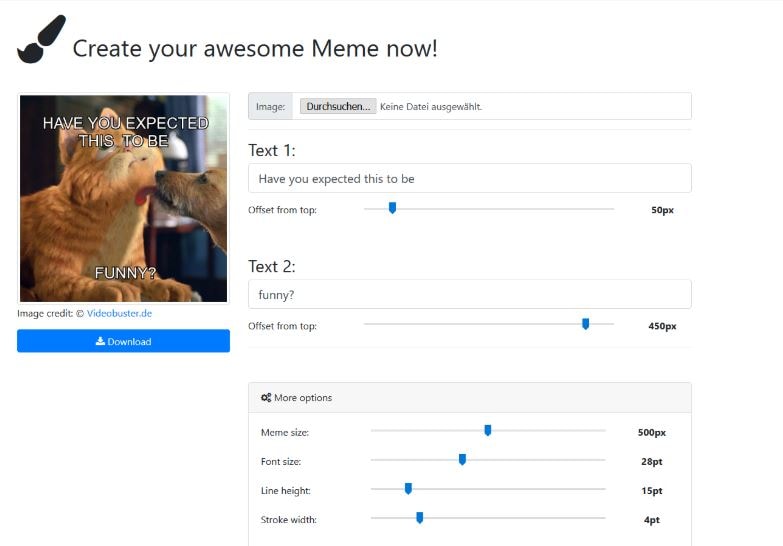Click the Text 2 offset from top slider handle
The height and width of the screenshot is (546, 783).
click(x=586, y=324)
